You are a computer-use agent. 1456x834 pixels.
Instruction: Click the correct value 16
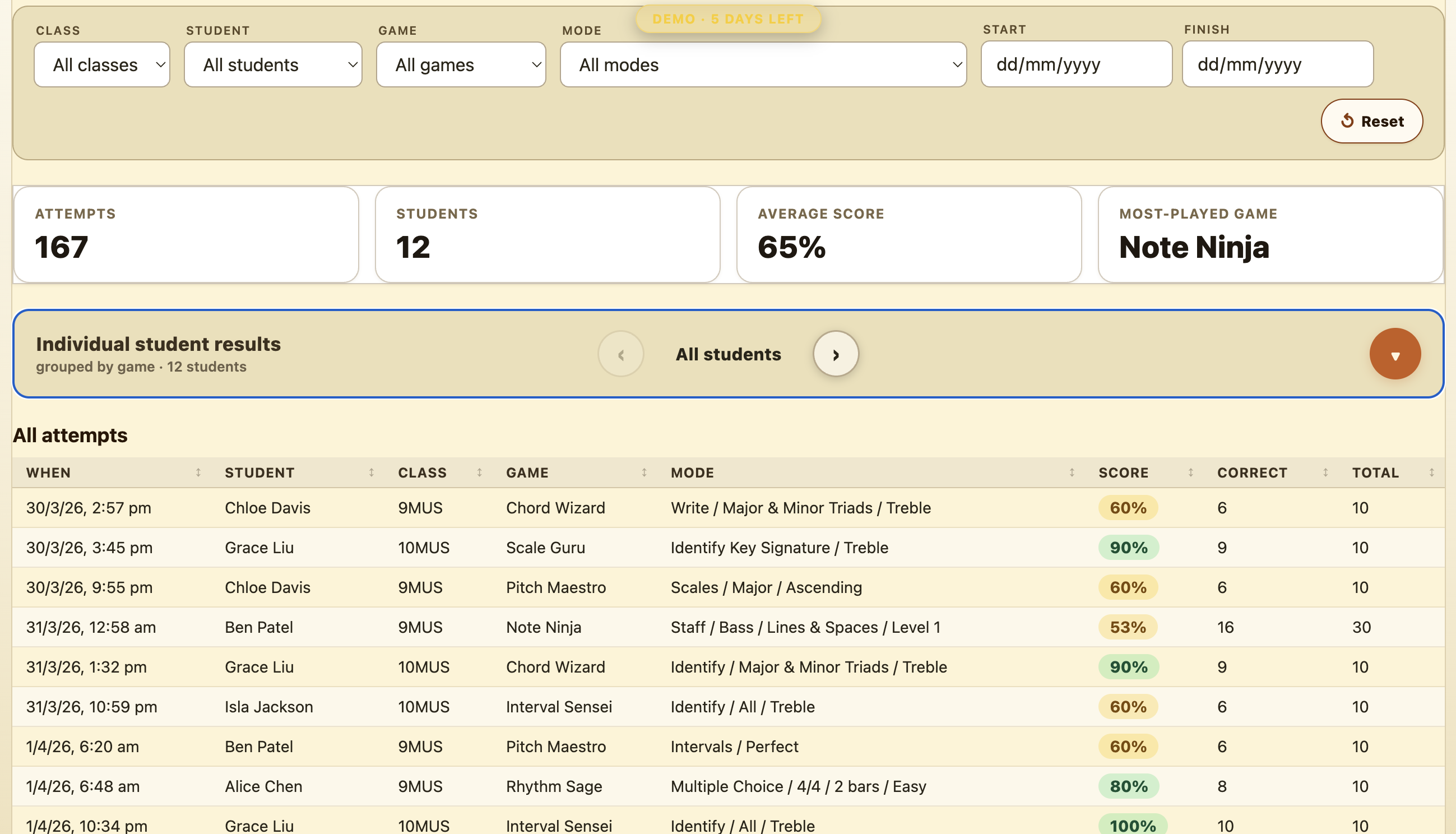coord(1225,627)
